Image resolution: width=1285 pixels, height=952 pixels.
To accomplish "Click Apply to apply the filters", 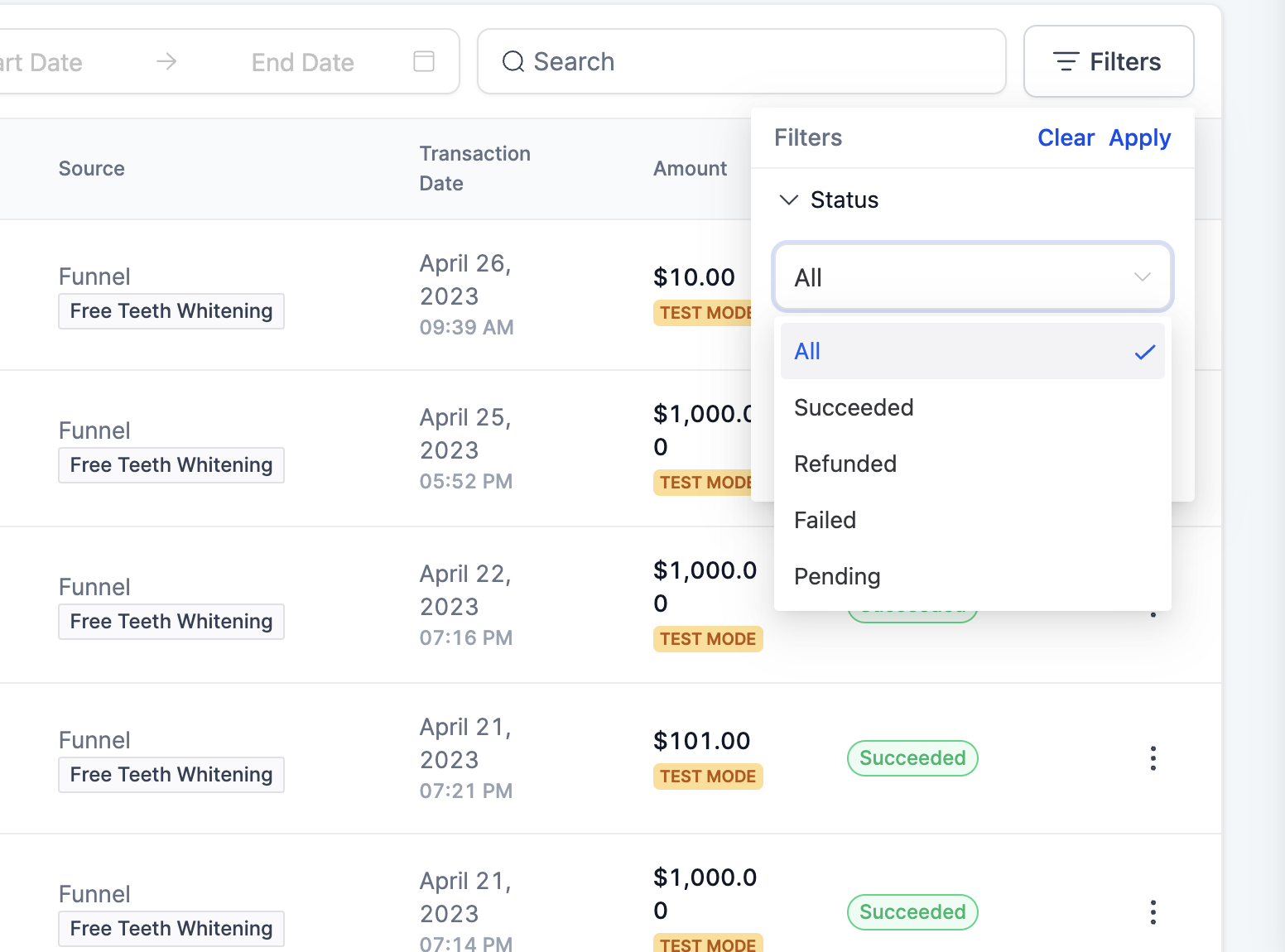I will [x=1140, y=138].
